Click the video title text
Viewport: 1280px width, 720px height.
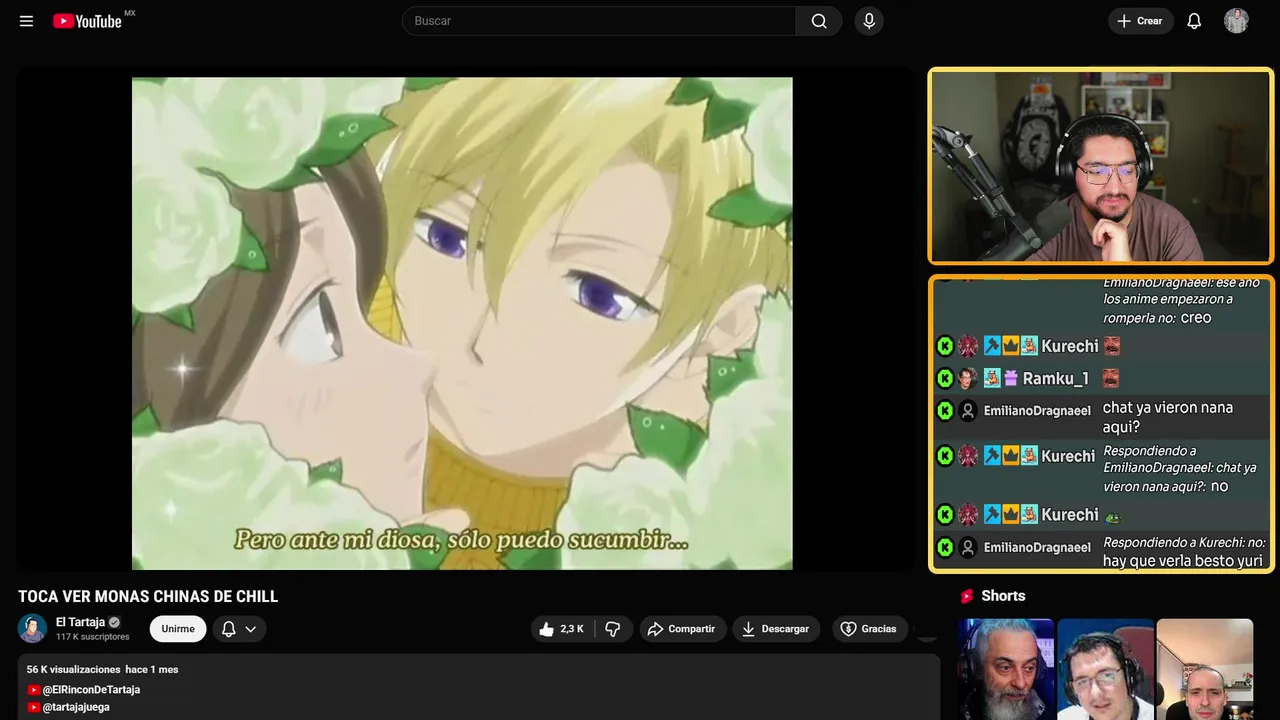tap(148, 597)
